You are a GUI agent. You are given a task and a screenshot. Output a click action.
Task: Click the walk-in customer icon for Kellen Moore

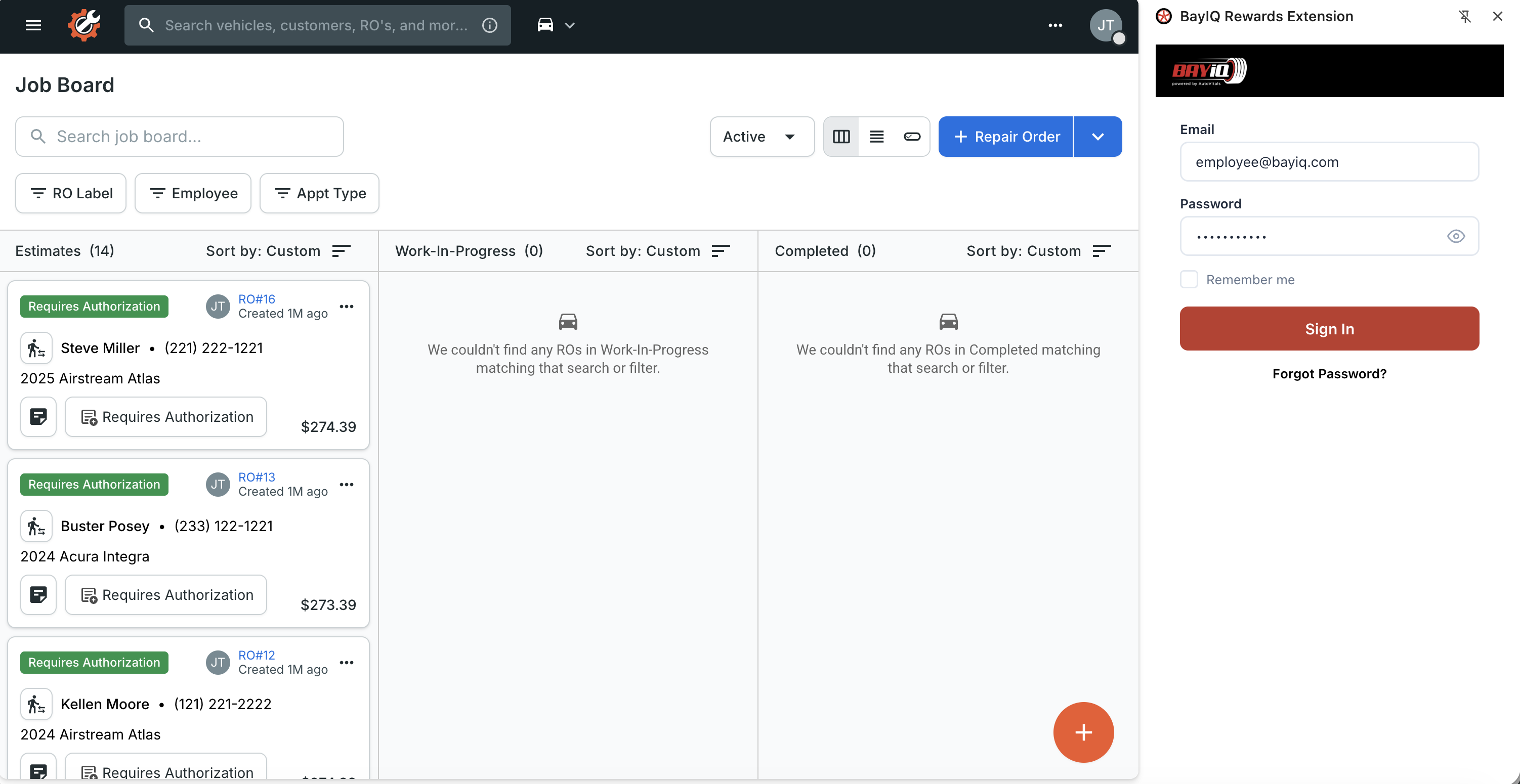click(x=36, y=705)
